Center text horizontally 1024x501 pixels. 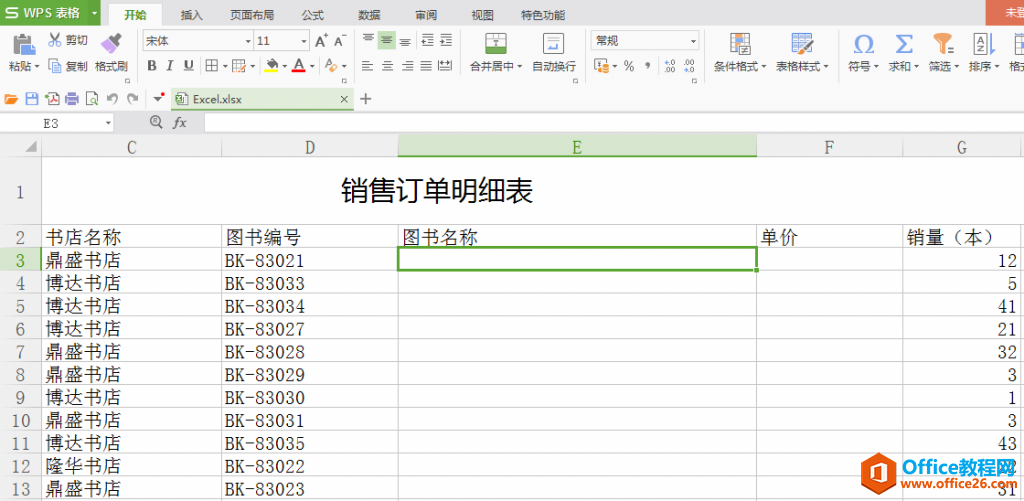tap(387, 65)
